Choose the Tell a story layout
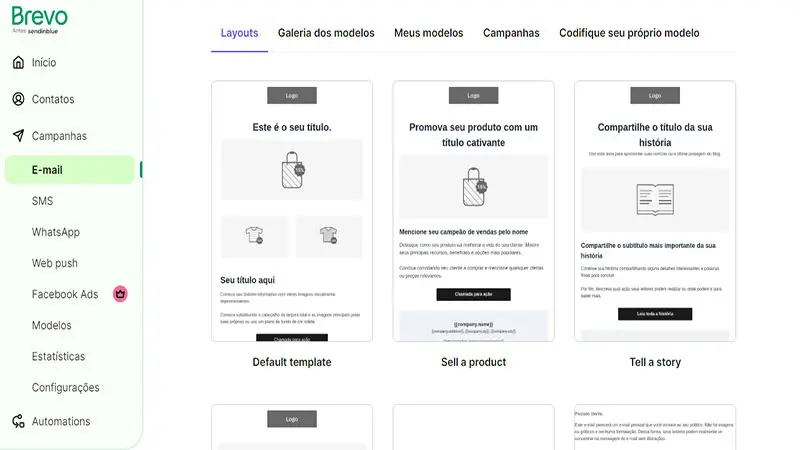800x450 pixels. 655,211
